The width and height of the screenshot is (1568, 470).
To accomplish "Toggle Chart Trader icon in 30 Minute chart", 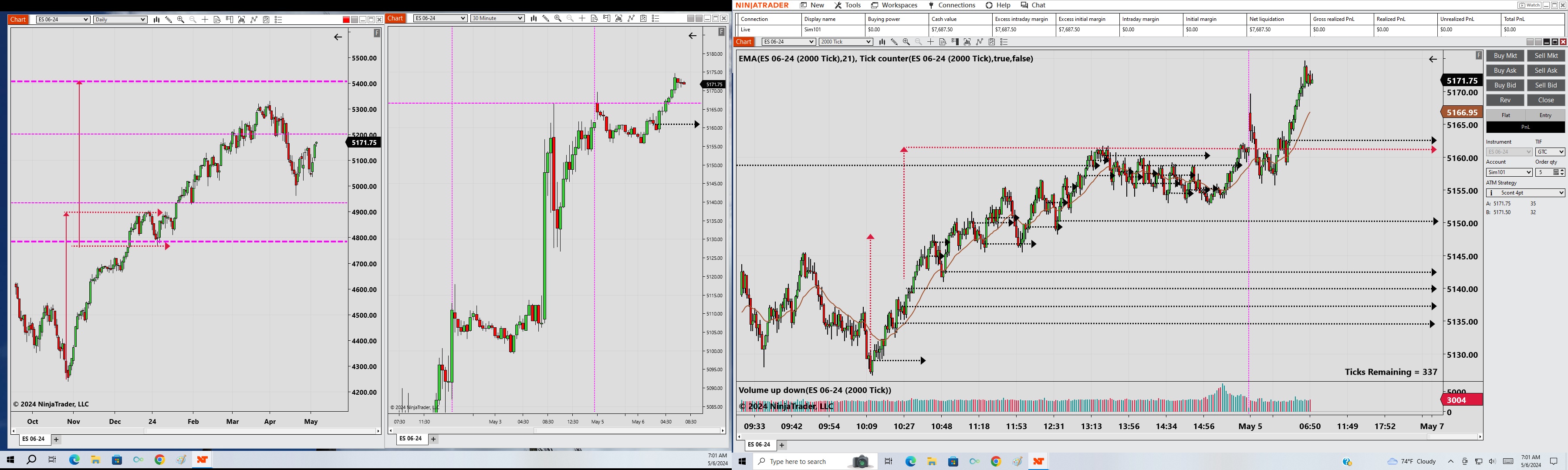I will point(607,18).
